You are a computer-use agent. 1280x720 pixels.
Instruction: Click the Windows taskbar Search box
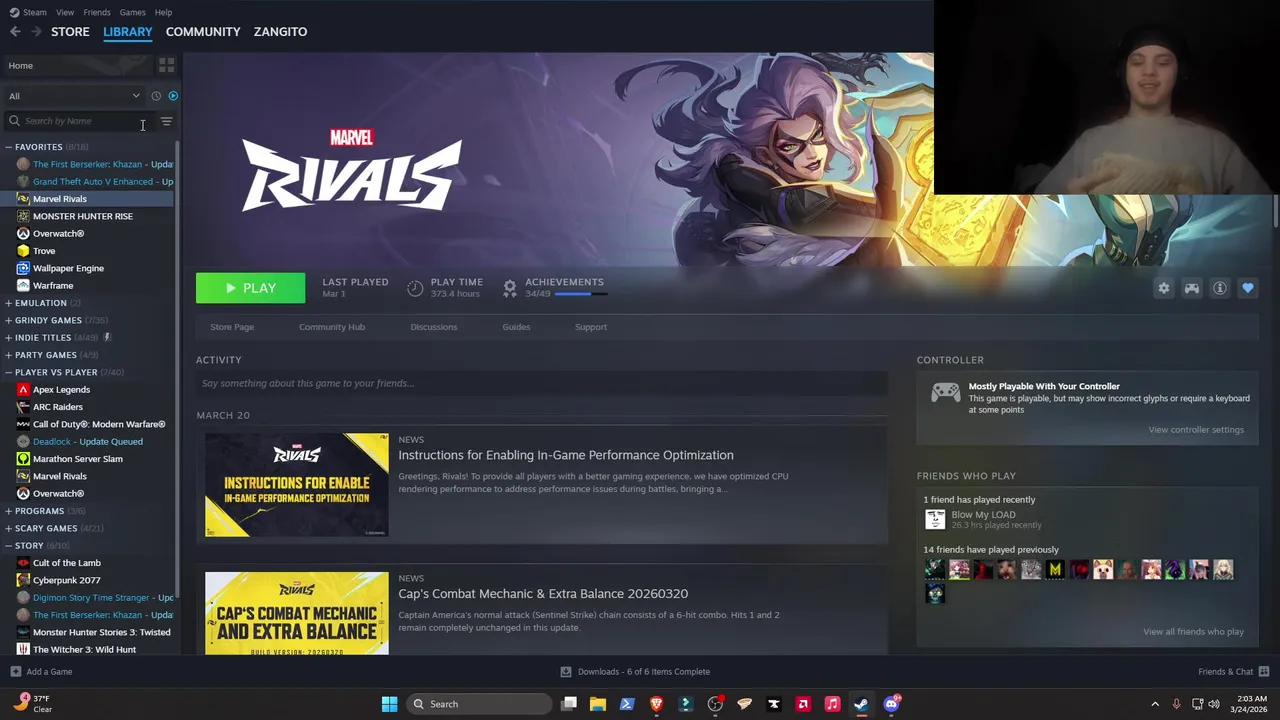click(x=480, y=704)
